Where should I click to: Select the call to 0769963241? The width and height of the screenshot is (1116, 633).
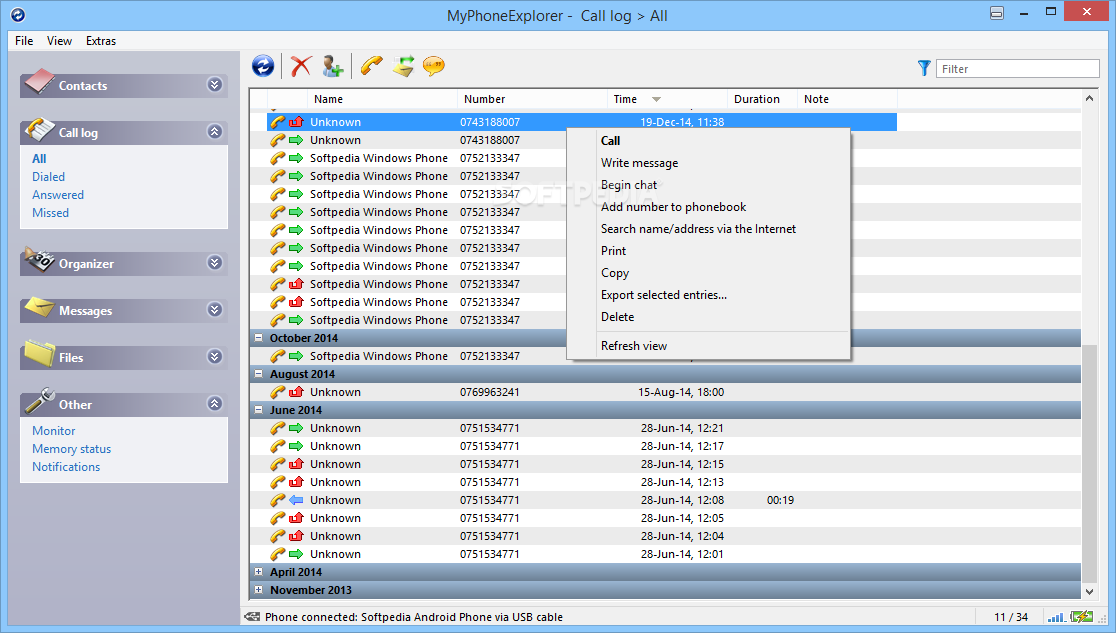pyautogui.click(x=665, y=392)
